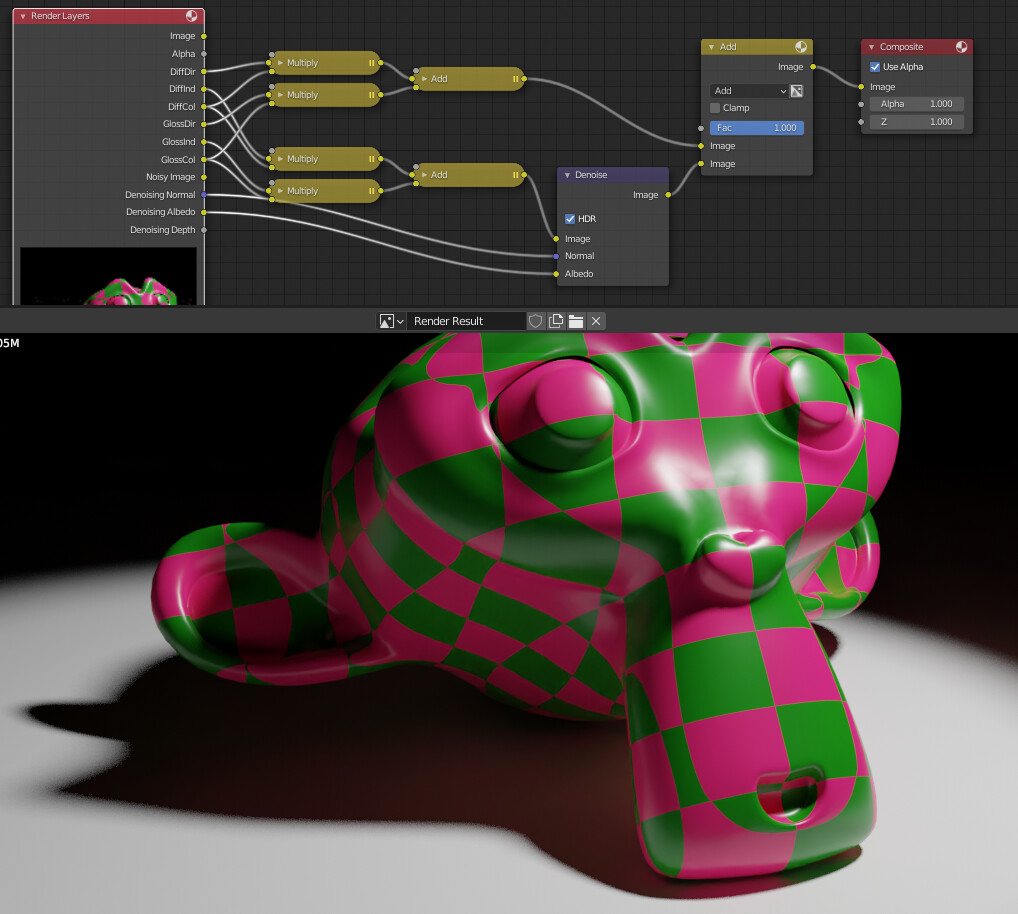
Task: Click the Denoising Albedo output socket
Action: pyautogui.click(x=204, y=212)
